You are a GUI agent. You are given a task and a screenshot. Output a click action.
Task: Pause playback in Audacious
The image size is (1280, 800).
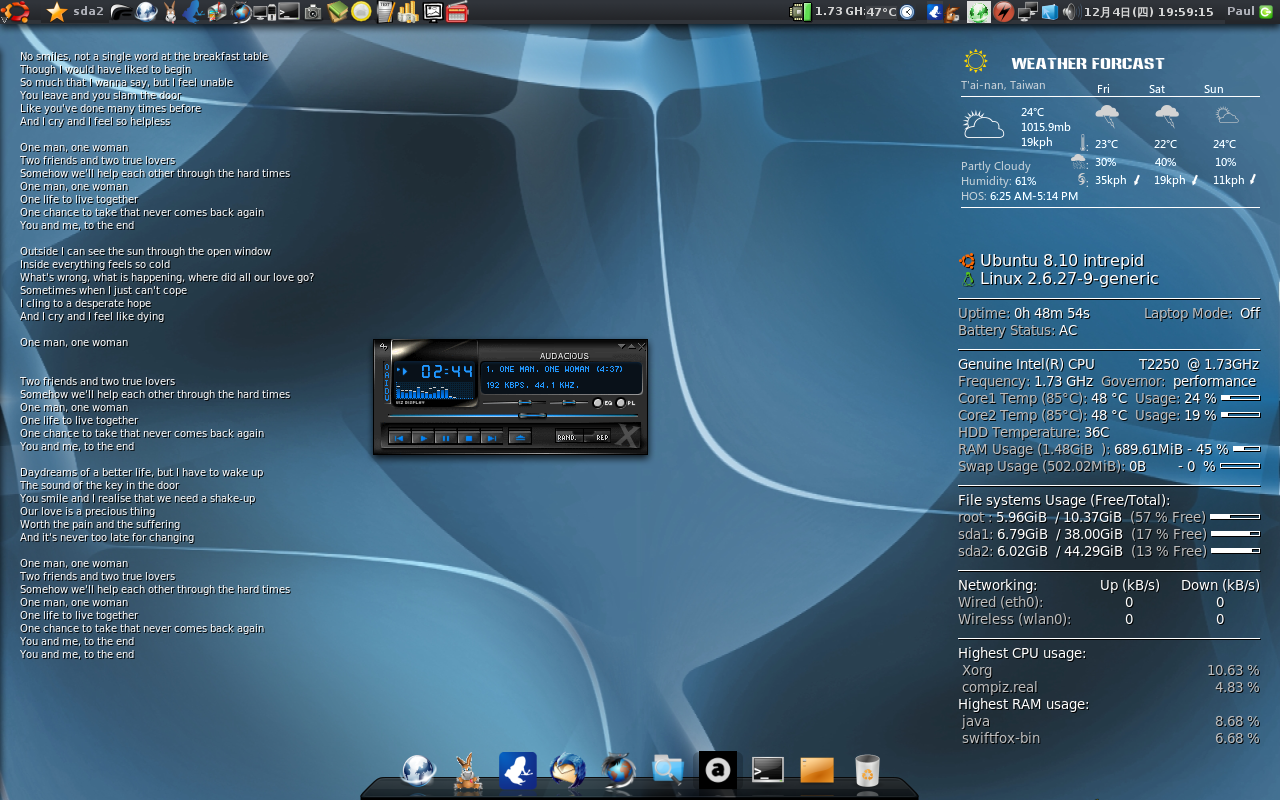pos(446,438)
